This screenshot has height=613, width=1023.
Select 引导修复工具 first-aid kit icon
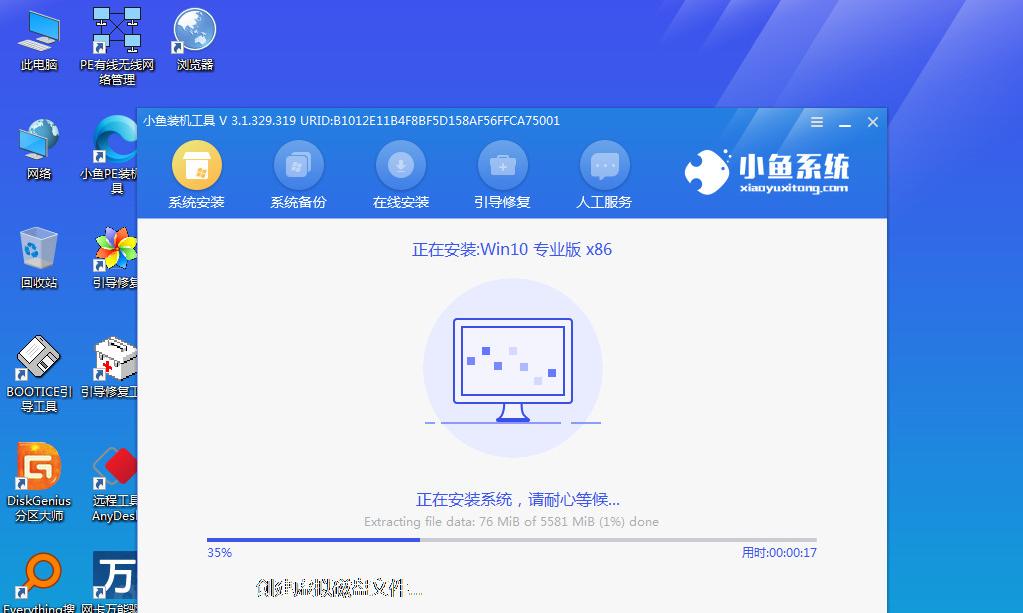[x=112, y=367]
